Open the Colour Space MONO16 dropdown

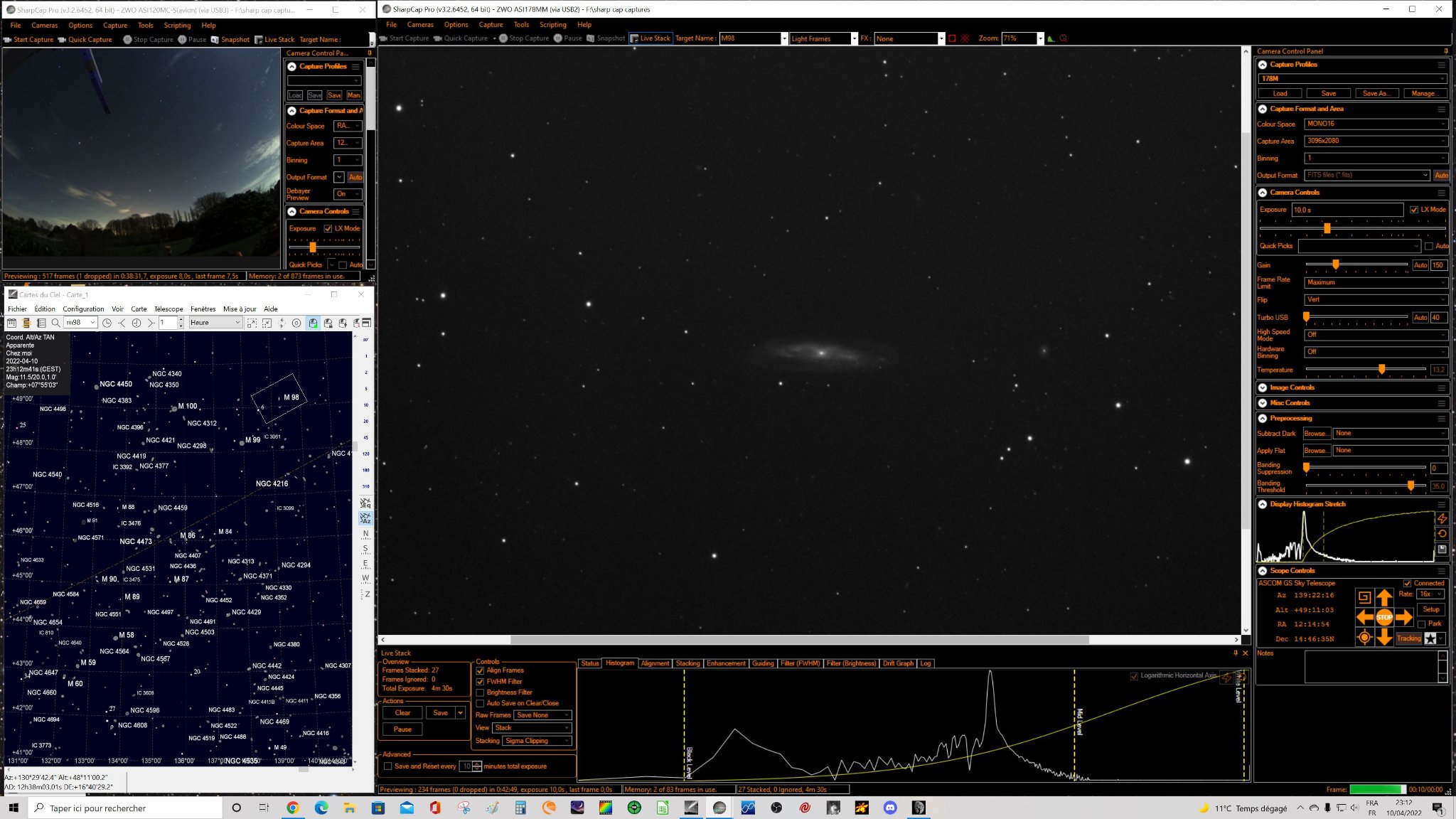click(1376, 124)
